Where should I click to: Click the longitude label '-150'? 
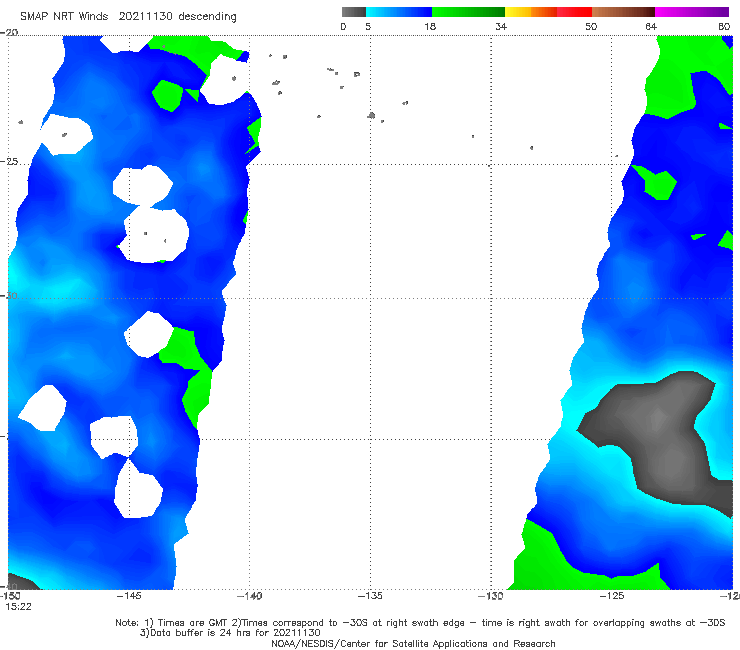click(10, 596)
